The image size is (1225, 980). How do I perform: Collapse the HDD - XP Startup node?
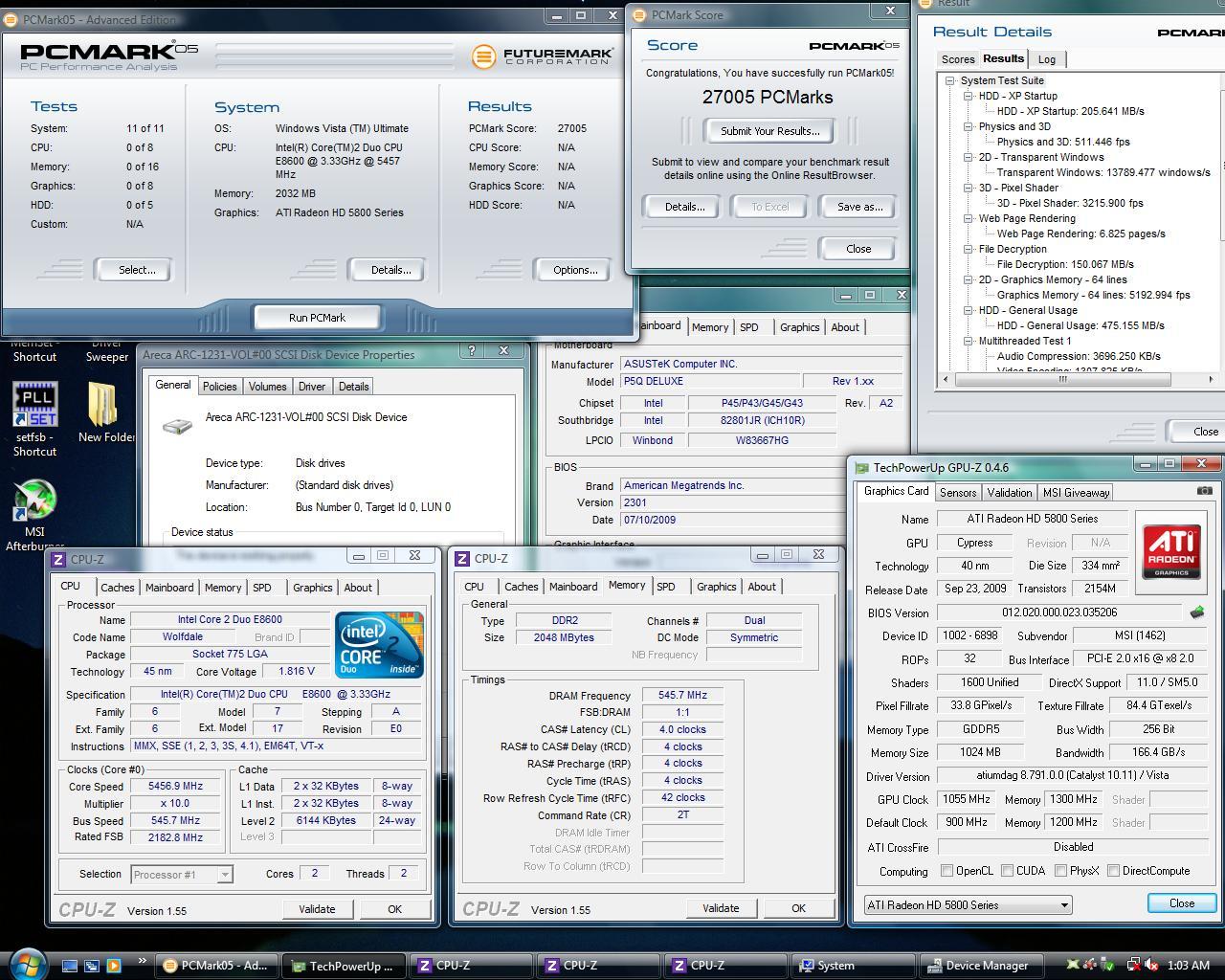click(969, 96)
